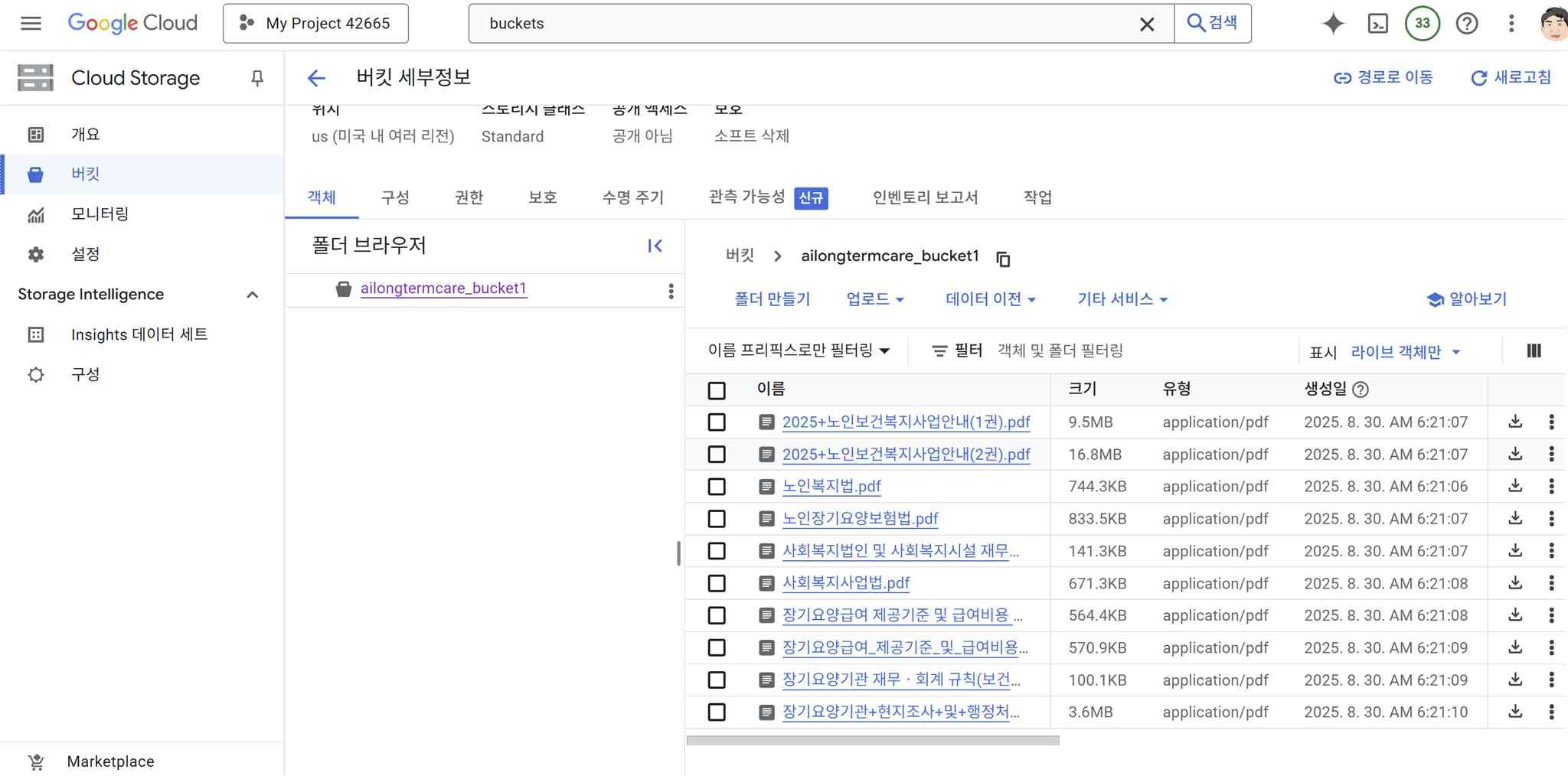
Task: Collapse the Storage Intelligence section
Action: coord(252,295)
